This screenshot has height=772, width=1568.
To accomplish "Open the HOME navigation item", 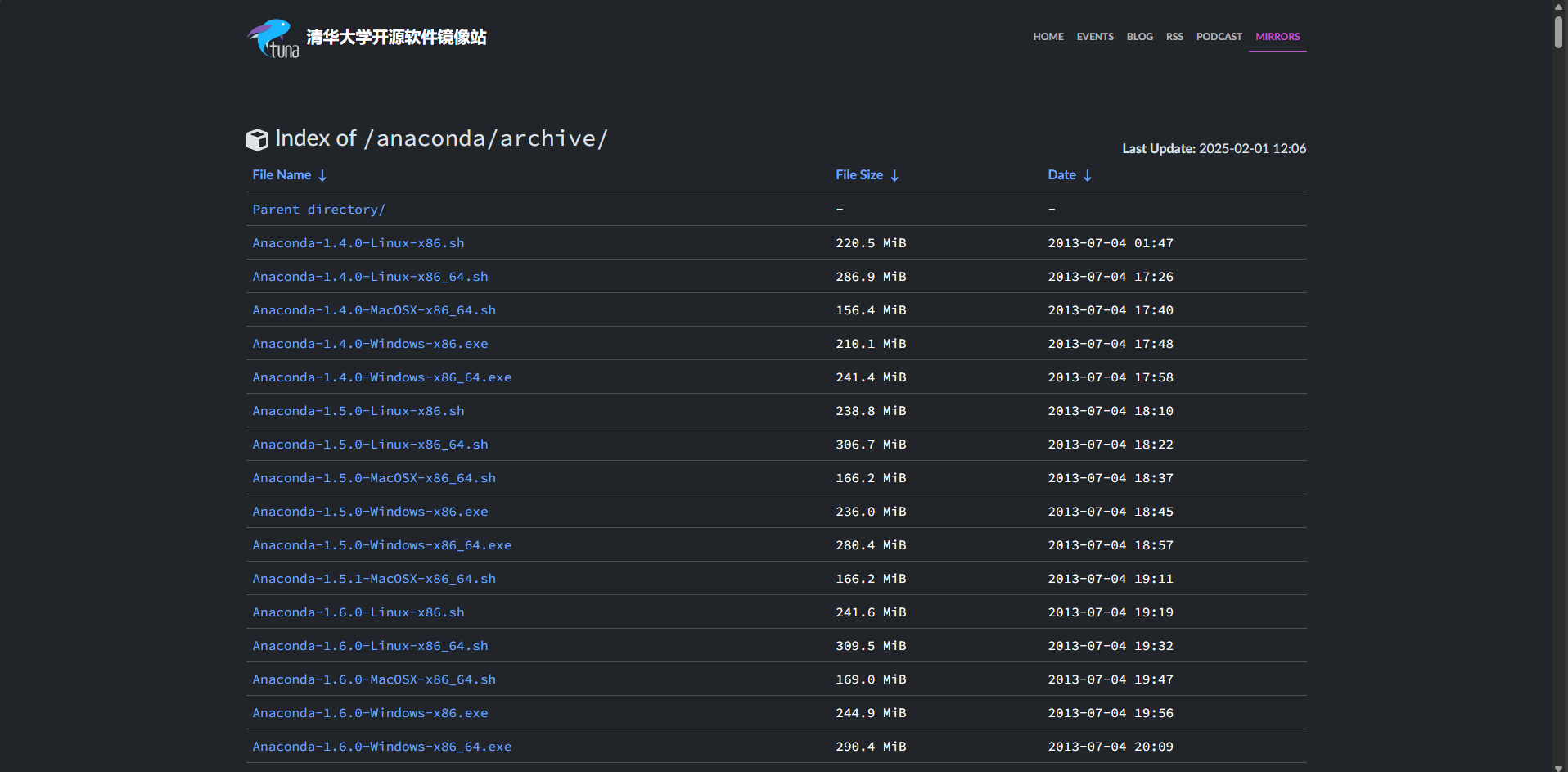I will (x=1048, y=37).
